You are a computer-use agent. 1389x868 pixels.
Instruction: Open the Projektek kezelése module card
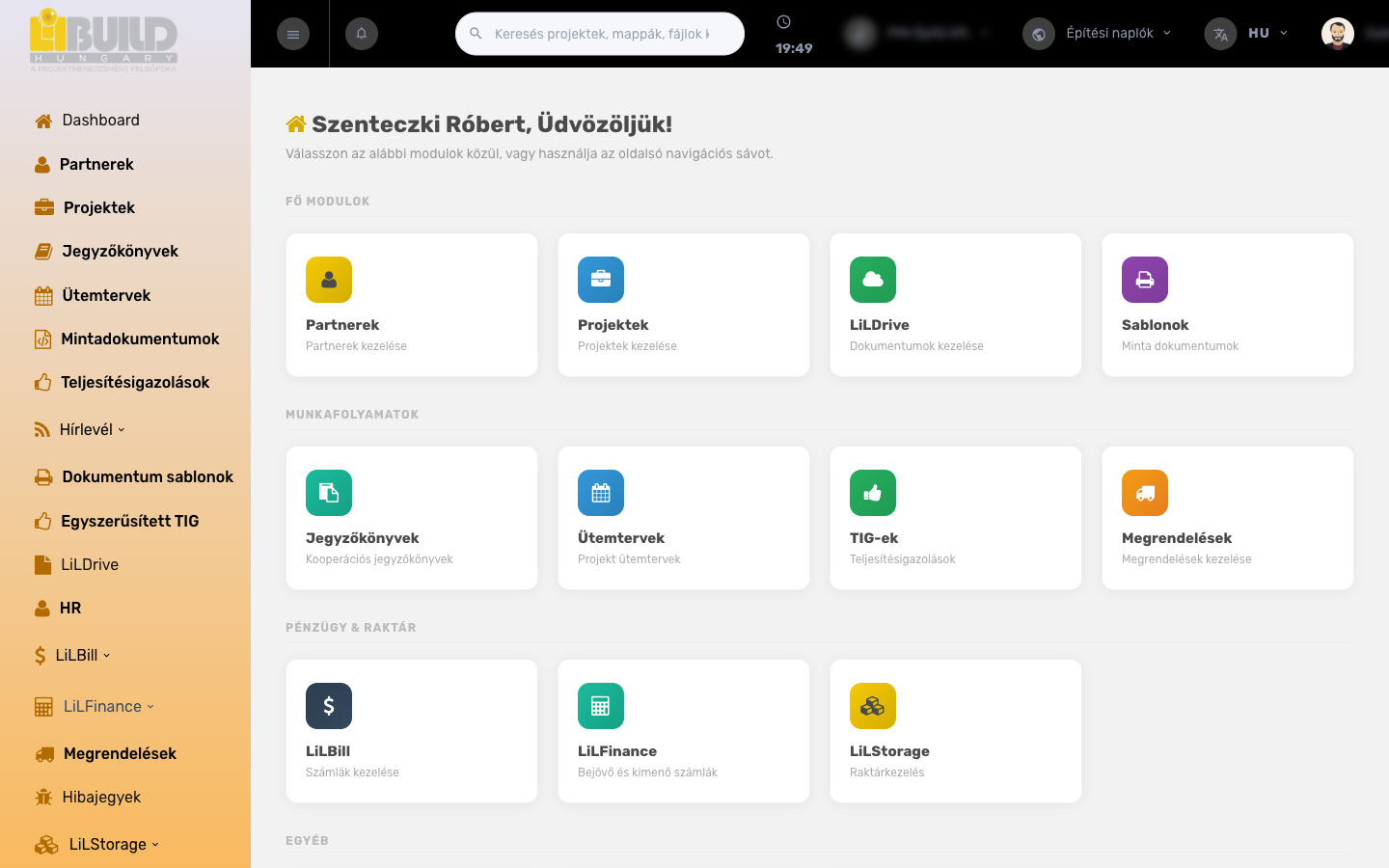coord(684,305)
